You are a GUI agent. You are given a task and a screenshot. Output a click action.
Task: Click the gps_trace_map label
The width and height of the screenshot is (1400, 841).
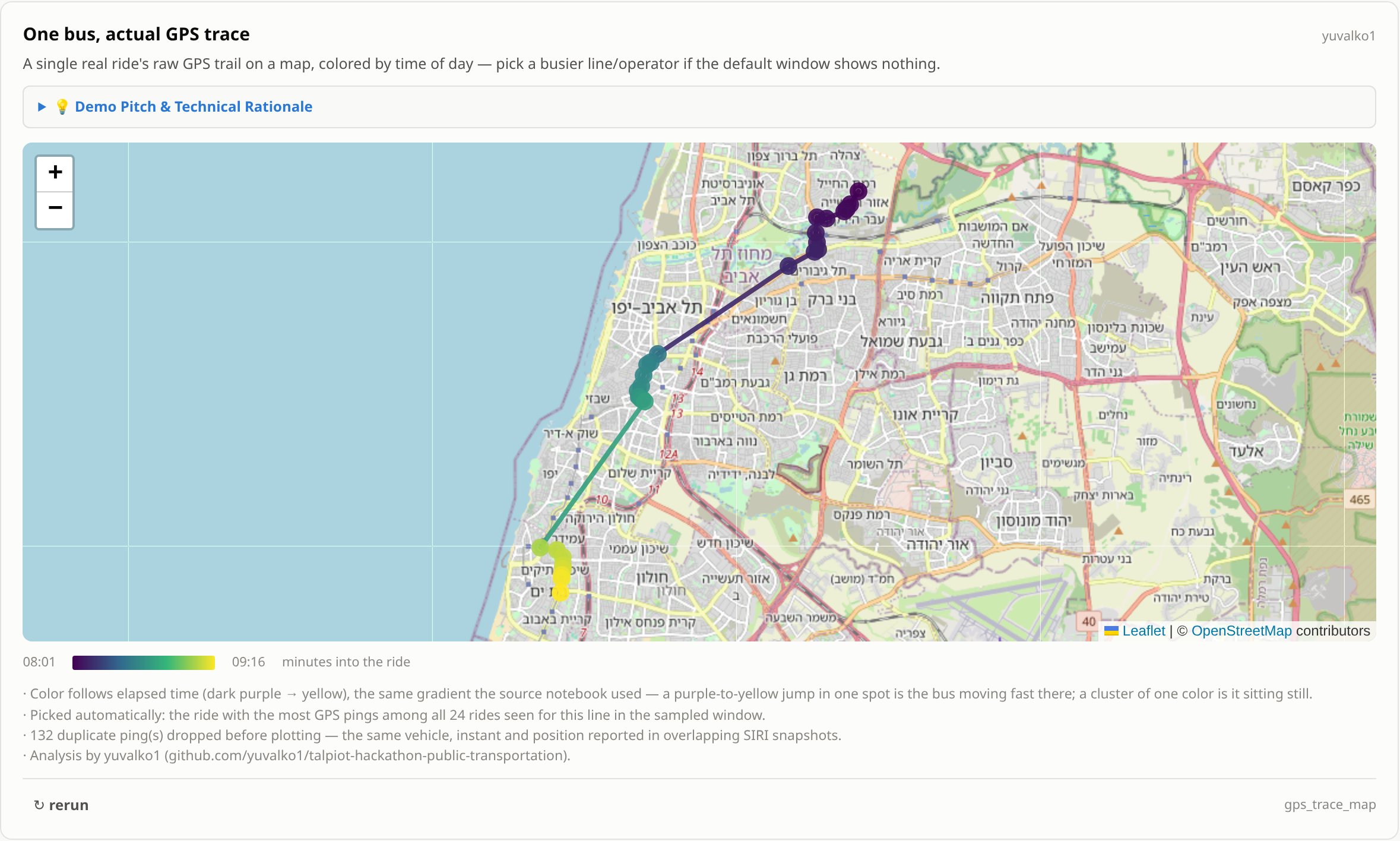(x=1330, y=805)
